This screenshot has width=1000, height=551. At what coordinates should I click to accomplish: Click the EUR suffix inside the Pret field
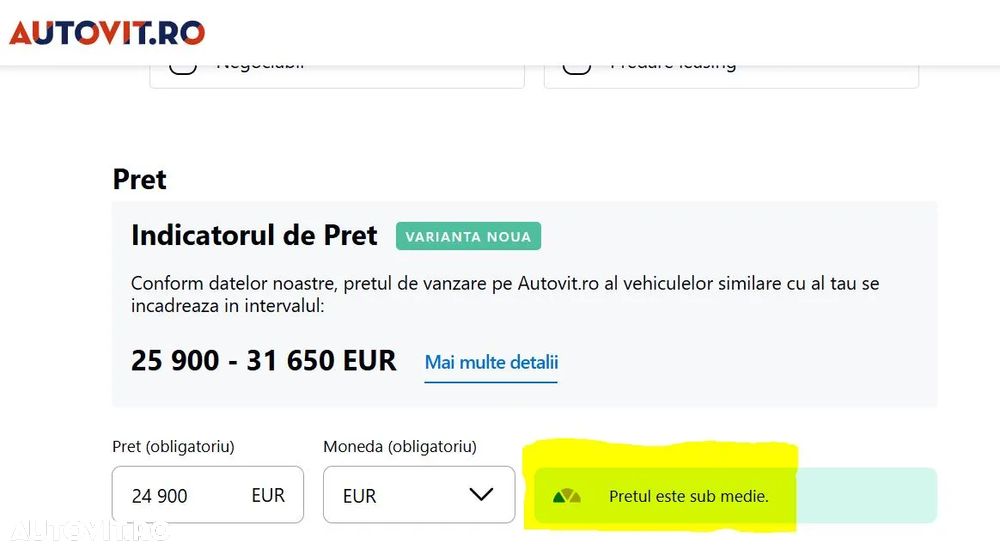coord(268,495)
